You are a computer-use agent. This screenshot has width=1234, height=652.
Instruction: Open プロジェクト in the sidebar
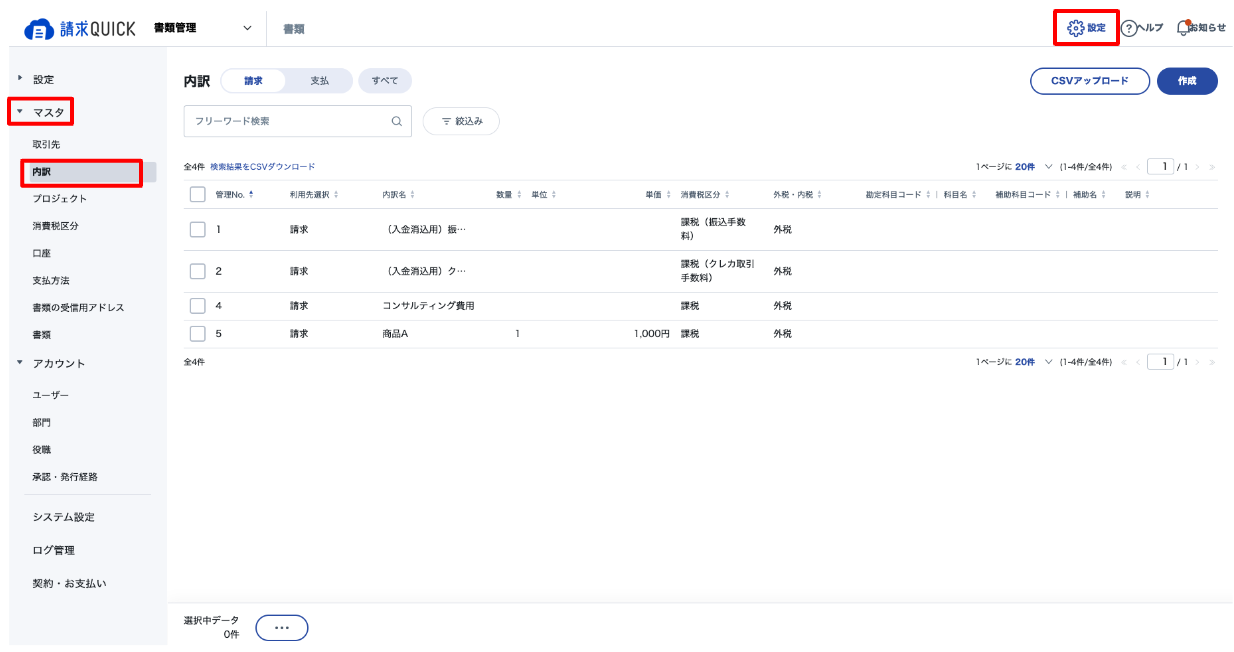pos(59,199)
